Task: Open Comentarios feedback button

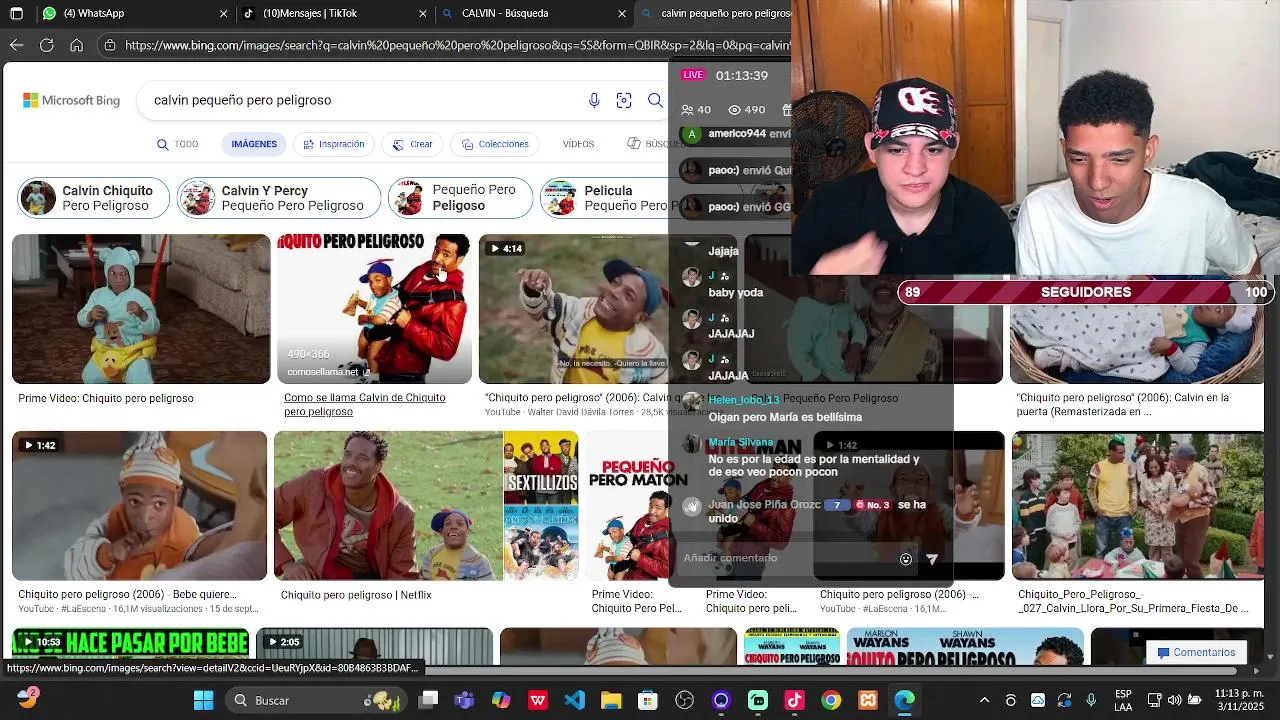Action: [1196, 653]
